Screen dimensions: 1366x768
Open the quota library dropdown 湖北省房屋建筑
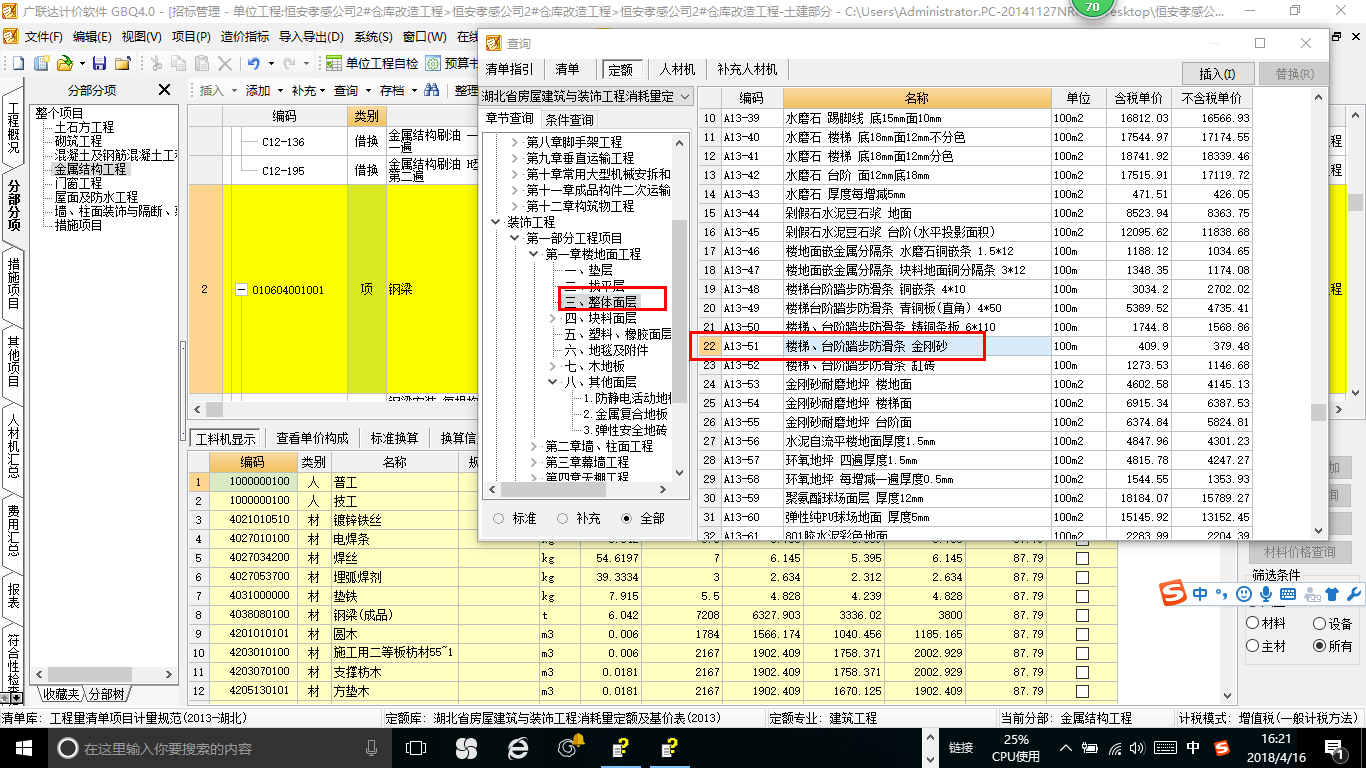(x=586, y=96)
